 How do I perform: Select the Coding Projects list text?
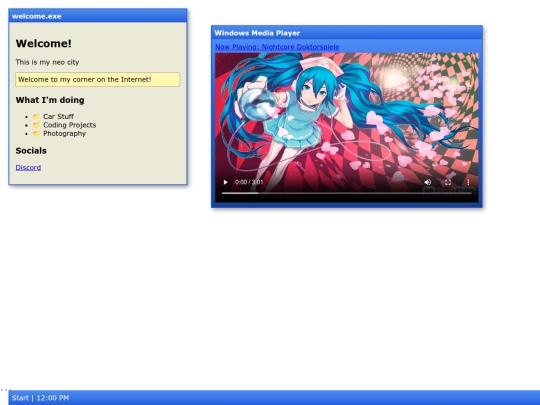pyautogui.click(x=70, y=125)
